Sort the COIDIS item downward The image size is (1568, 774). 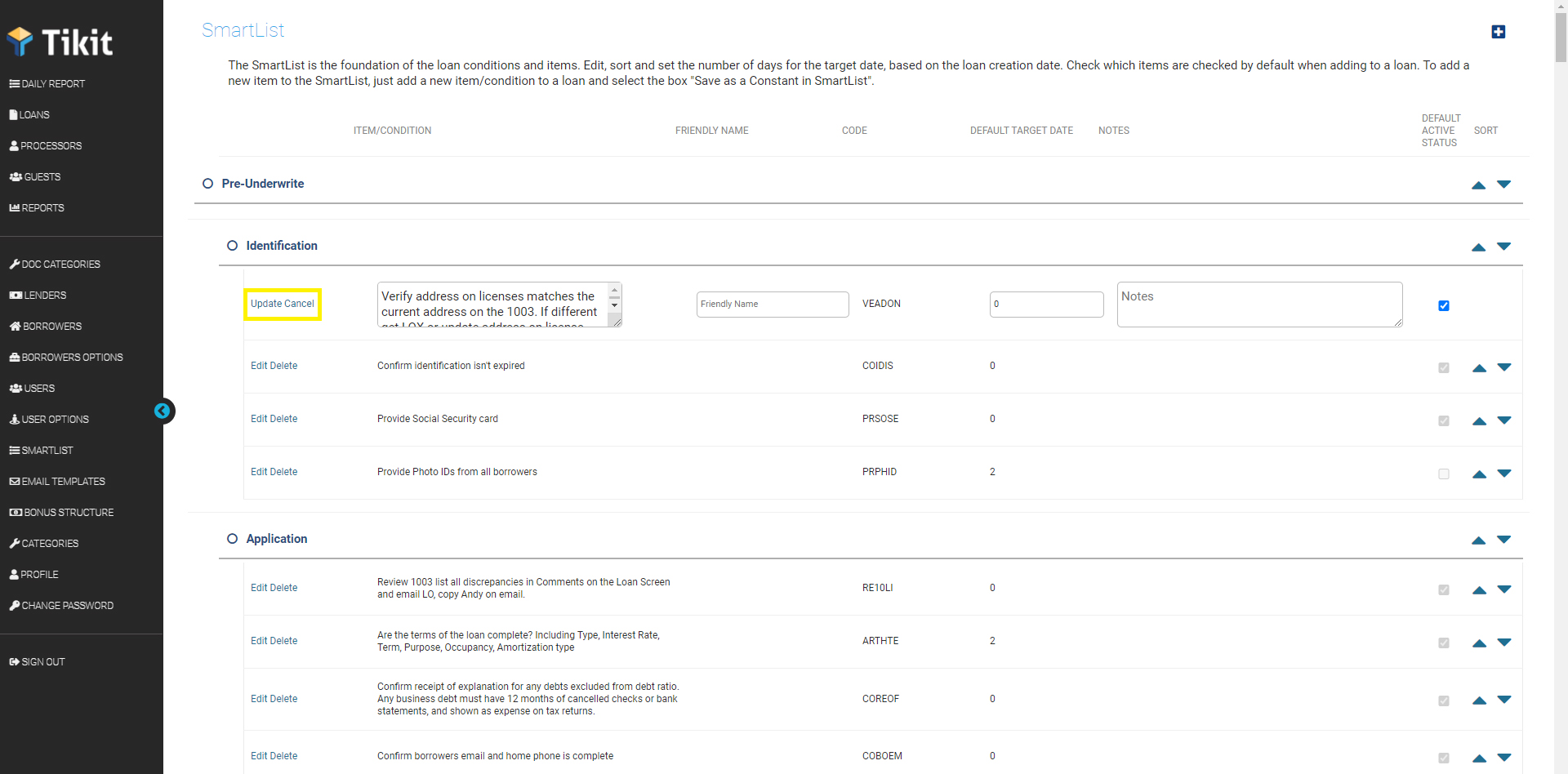click(x=1504, y=367)
